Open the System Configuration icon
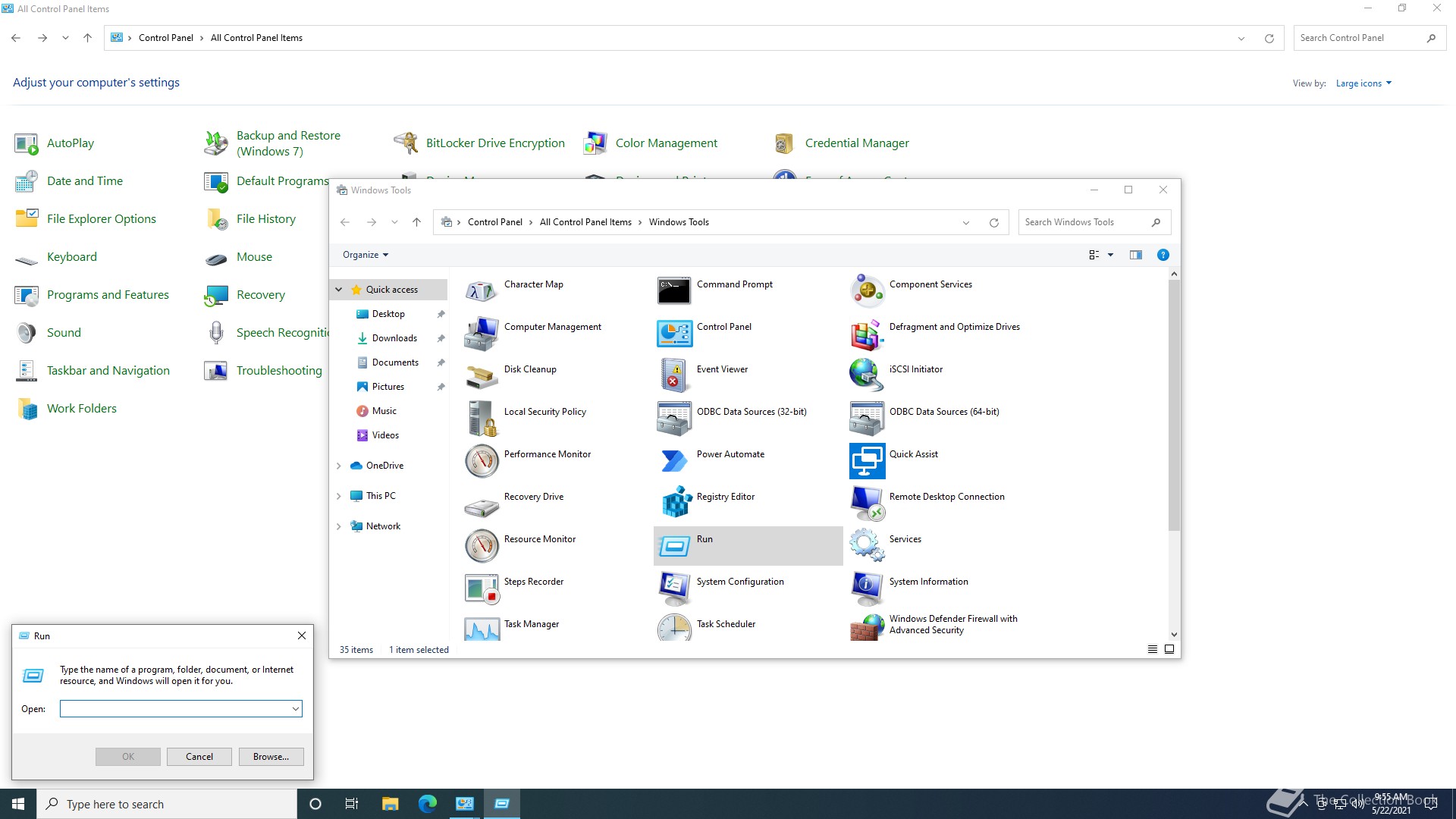1456x819 pixels. click(x=674, y=588)
